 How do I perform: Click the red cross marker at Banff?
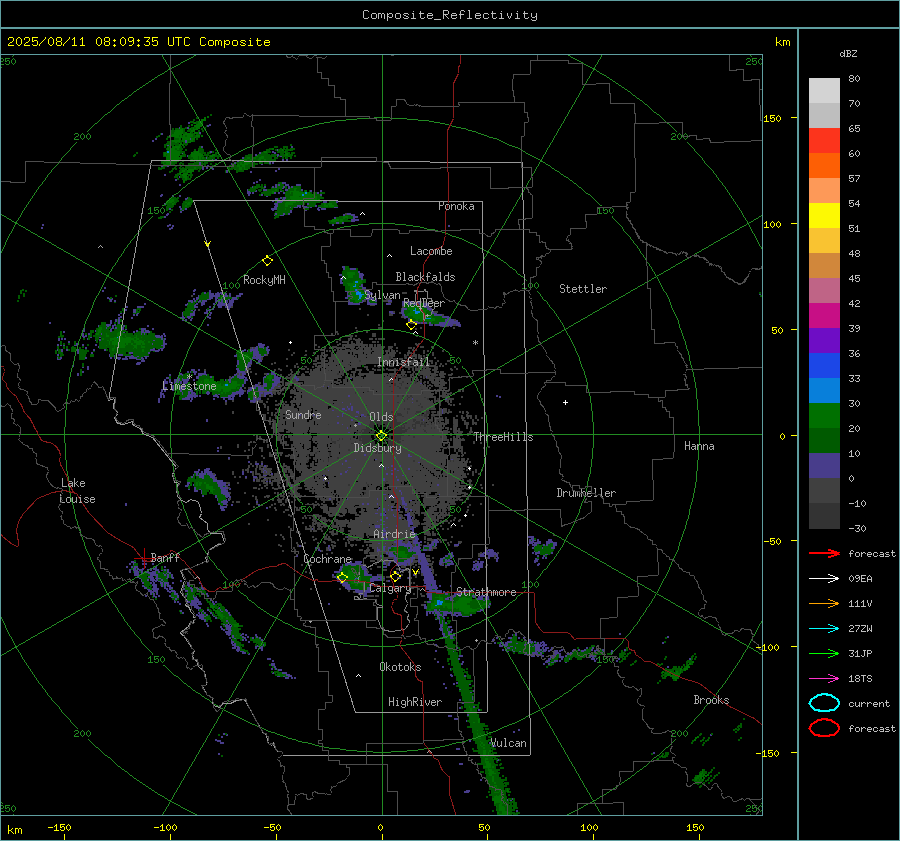(x=143, y=559)
